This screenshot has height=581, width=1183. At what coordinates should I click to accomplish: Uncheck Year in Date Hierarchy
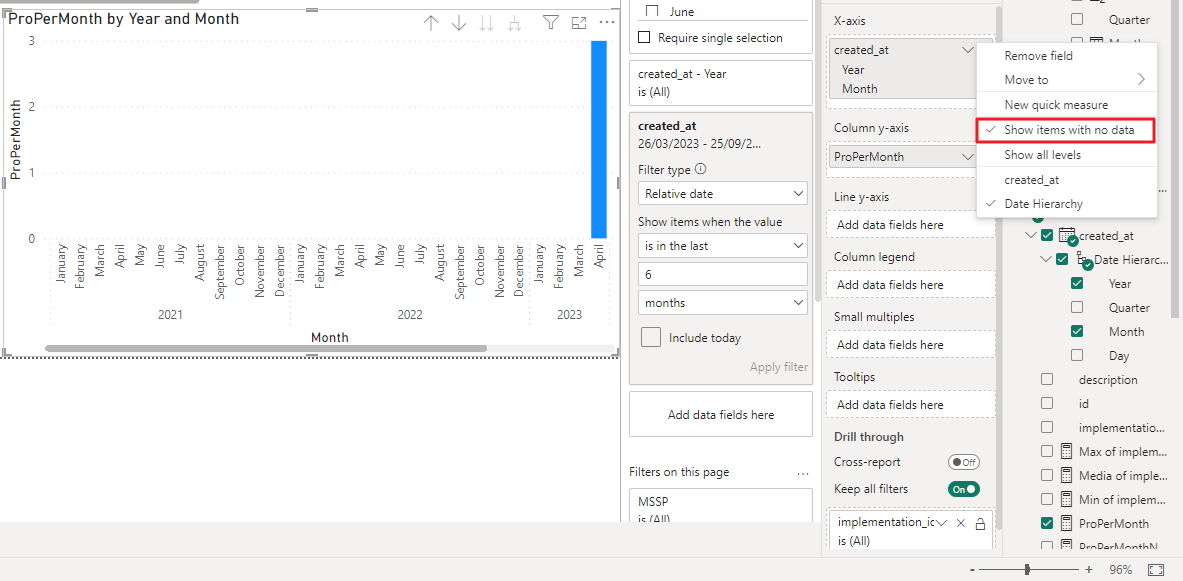[1077, 284]
